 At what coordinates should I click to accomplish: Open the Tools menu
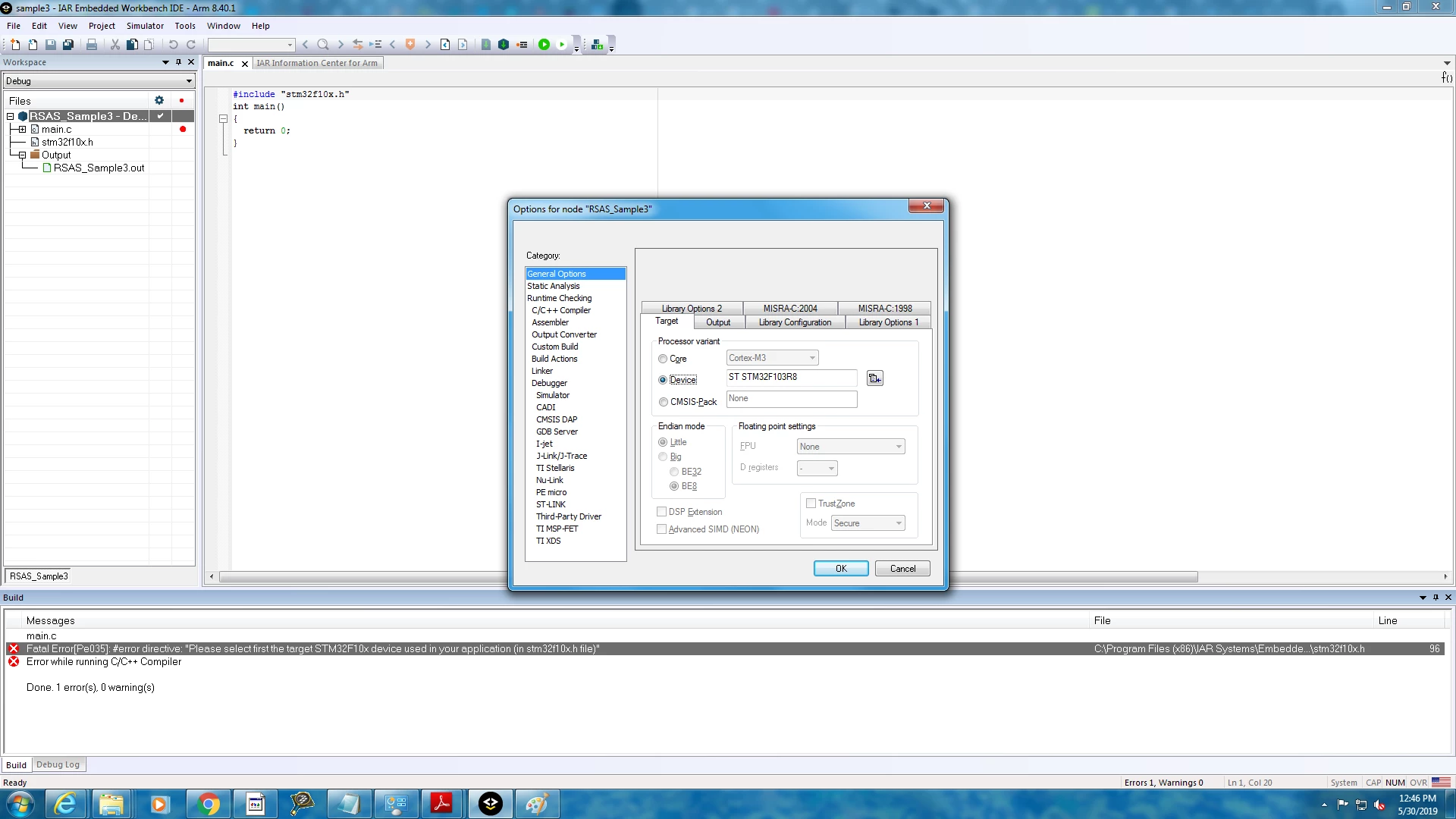pyautogui.click(x=185, y=26)
